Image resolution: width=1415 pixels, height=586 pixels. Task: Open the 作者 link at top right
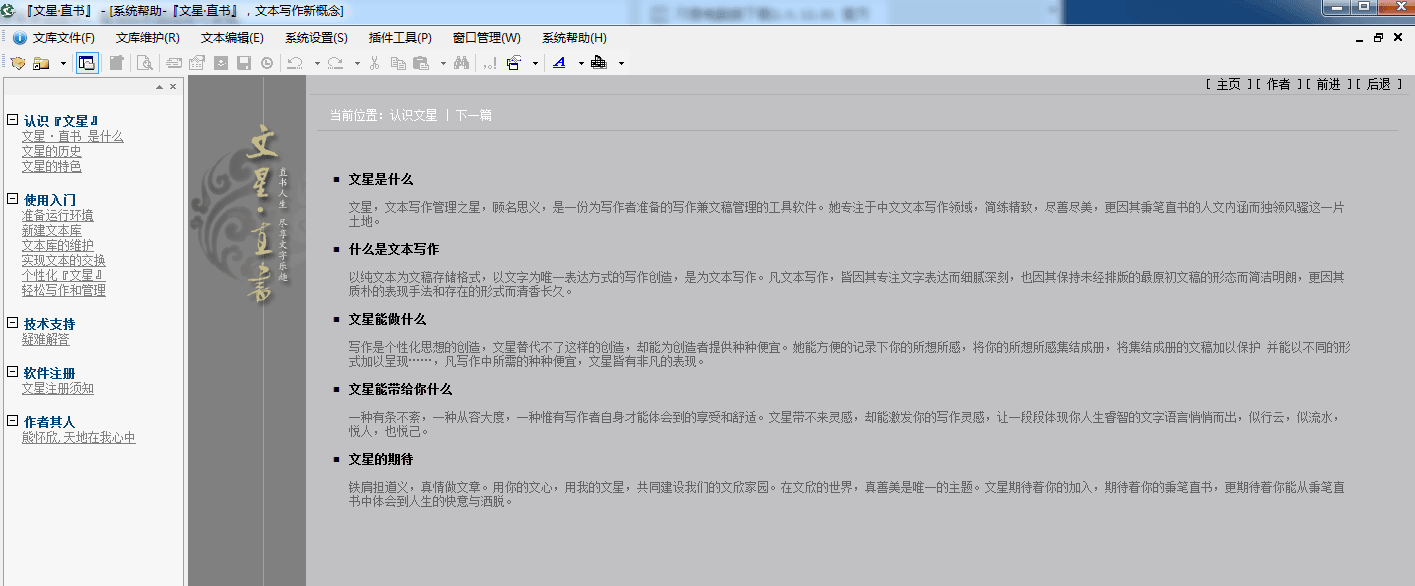(x=1278, y=85)
